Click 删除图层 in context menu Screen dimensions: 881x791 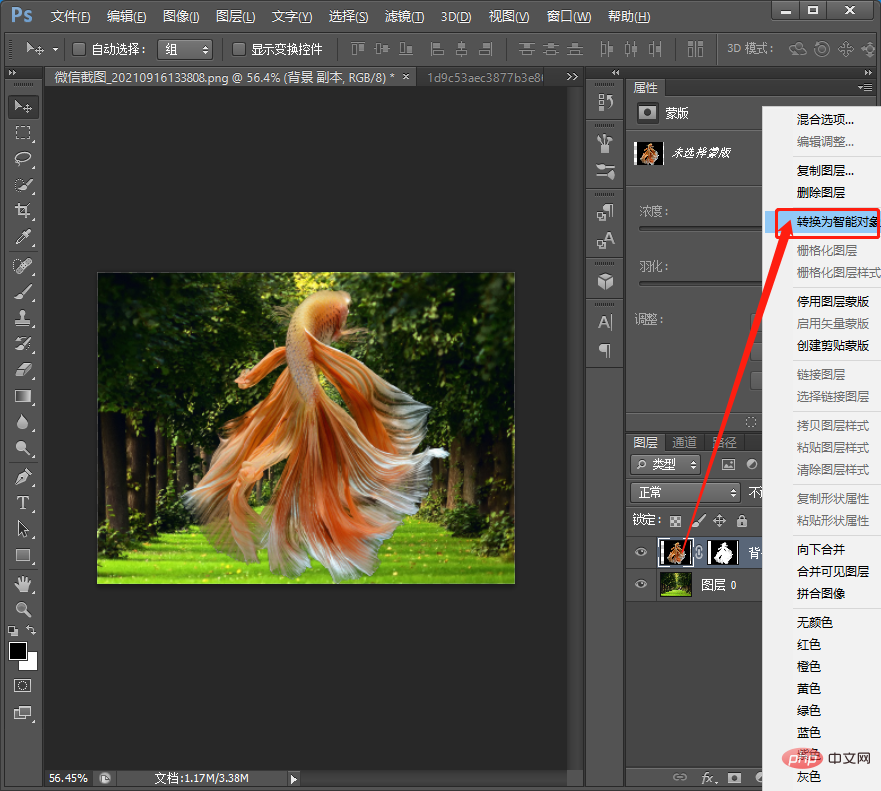[820, 193]
